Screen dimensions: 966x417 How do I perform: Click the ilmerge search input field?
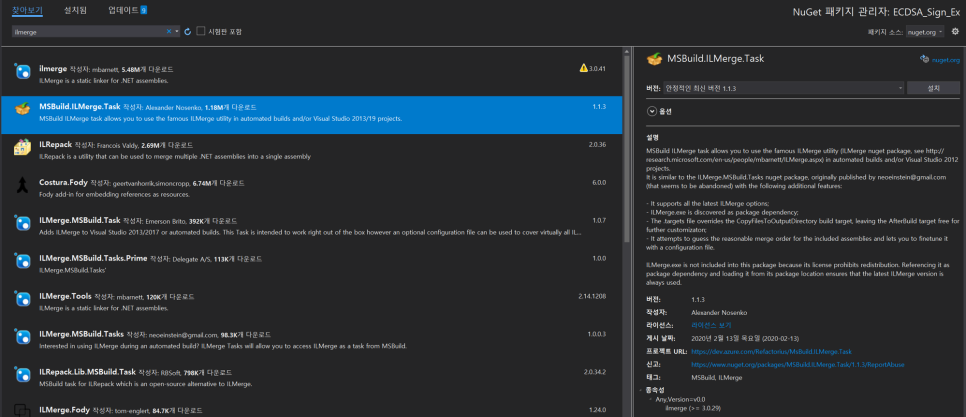[89, 31]
